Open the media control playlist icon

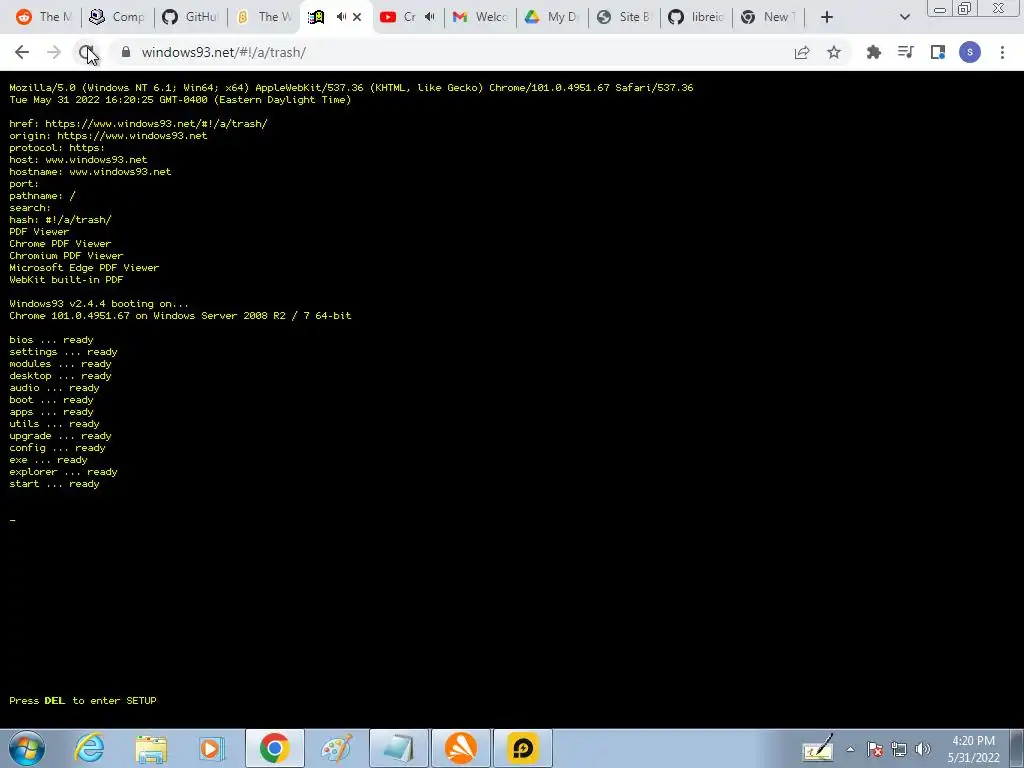(x=906, y=52)
